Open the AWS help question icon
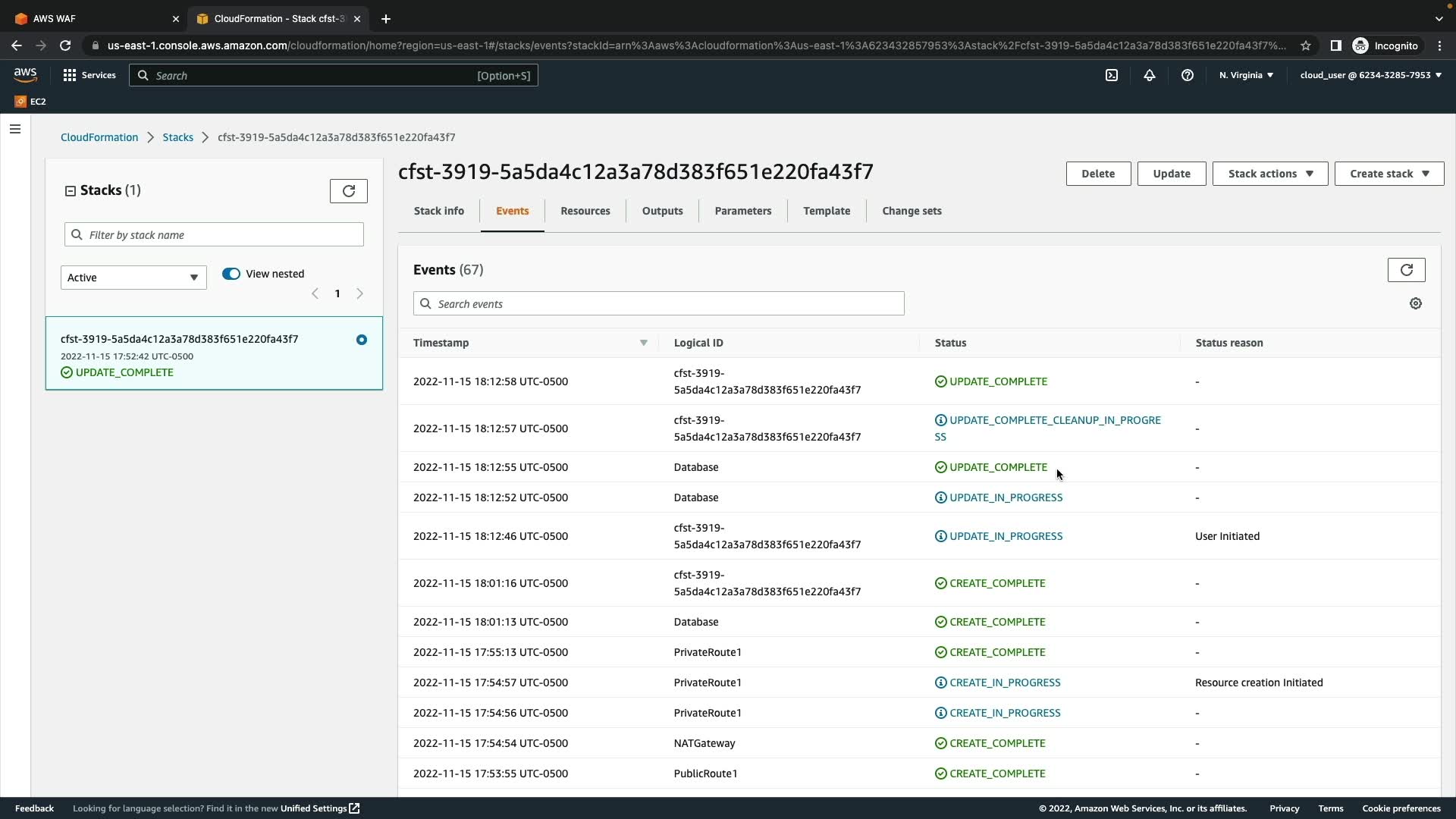Image resolution: width=1456 pixels, height=819 pixels. [x=1187, y=75]
